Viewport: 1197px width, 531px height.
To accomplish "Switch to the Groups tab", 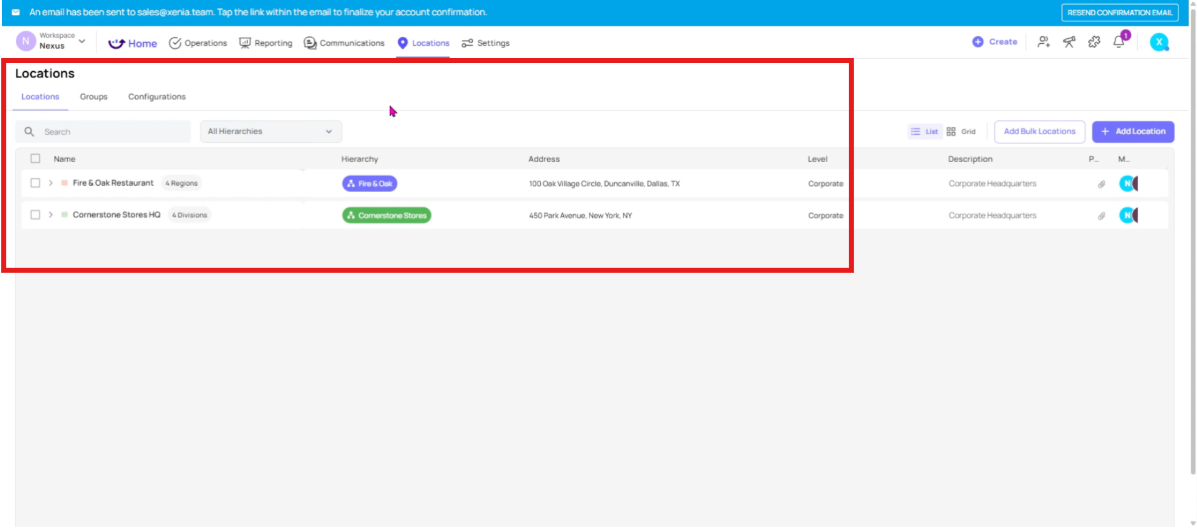I will 94,97.
